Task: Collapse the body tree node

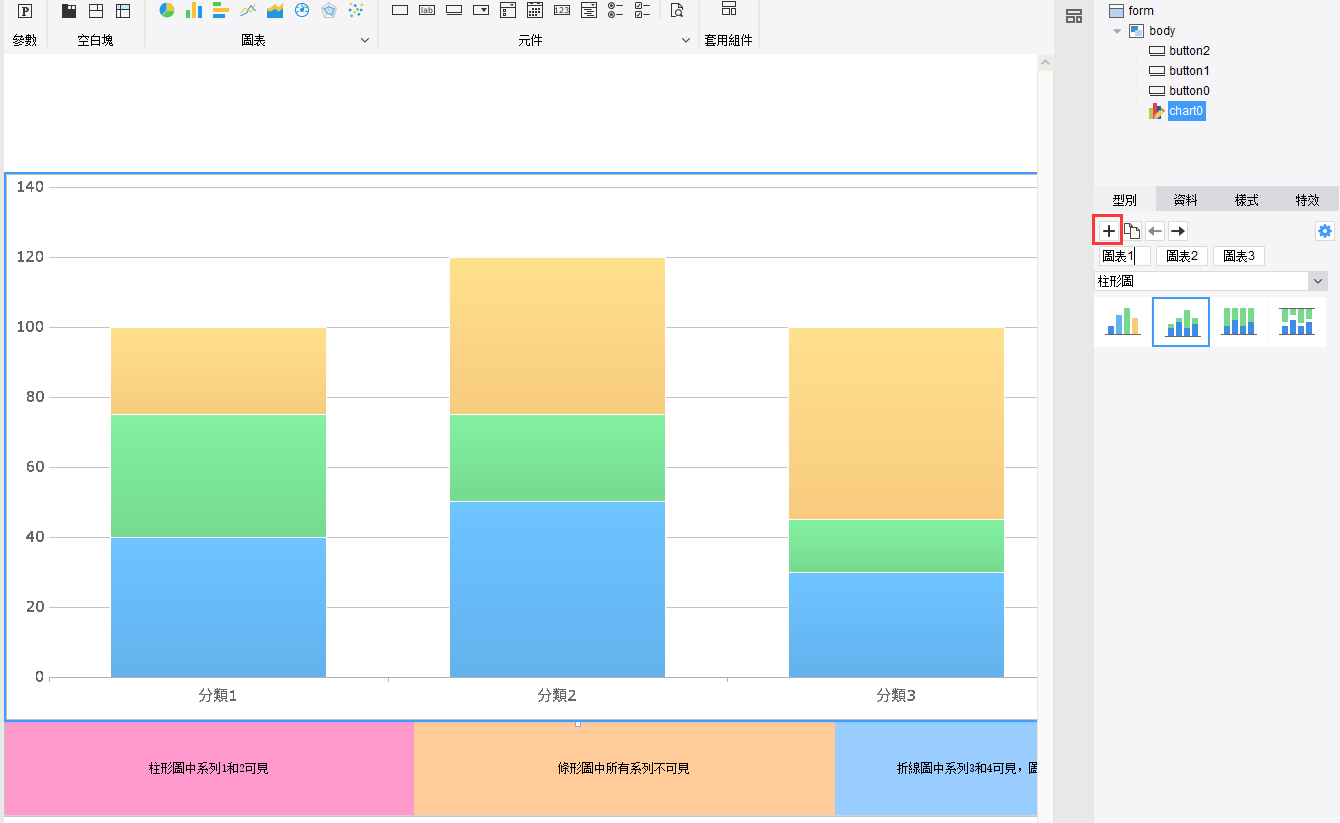Action: [x=1117, y=31]
